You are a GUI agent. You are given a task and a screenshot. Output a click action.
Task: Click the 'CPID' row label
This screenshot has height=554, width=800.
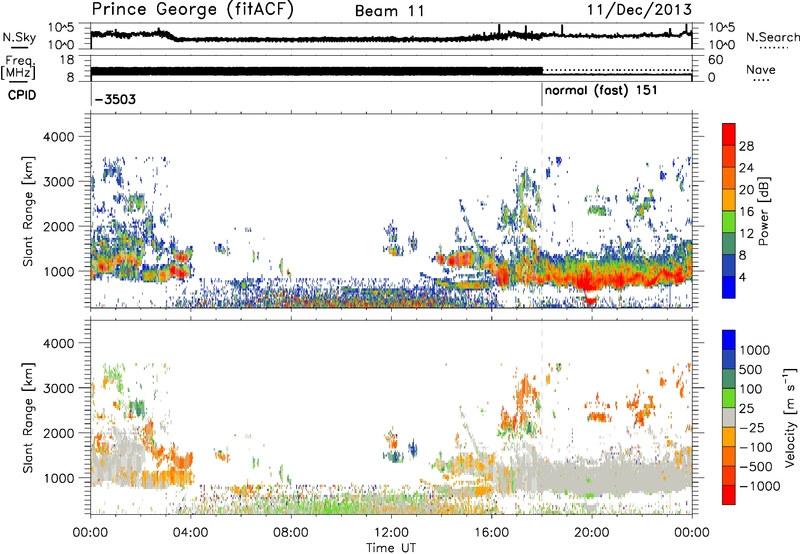coord(22,95)
